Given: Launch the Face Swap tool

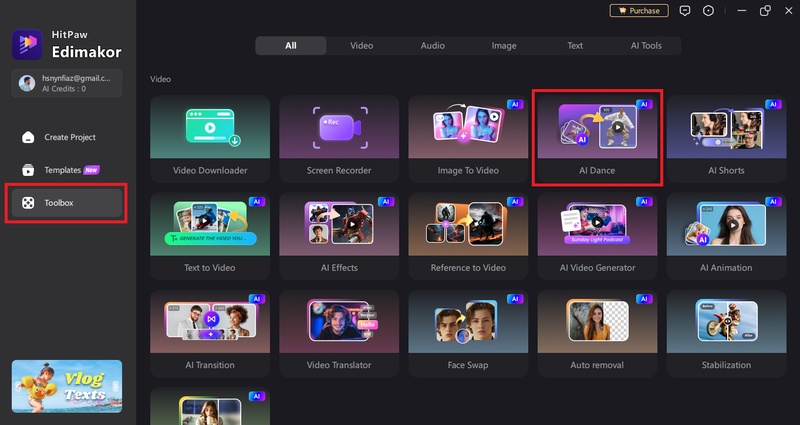Looking at the screenshot, I should click(x=468, y=333).
